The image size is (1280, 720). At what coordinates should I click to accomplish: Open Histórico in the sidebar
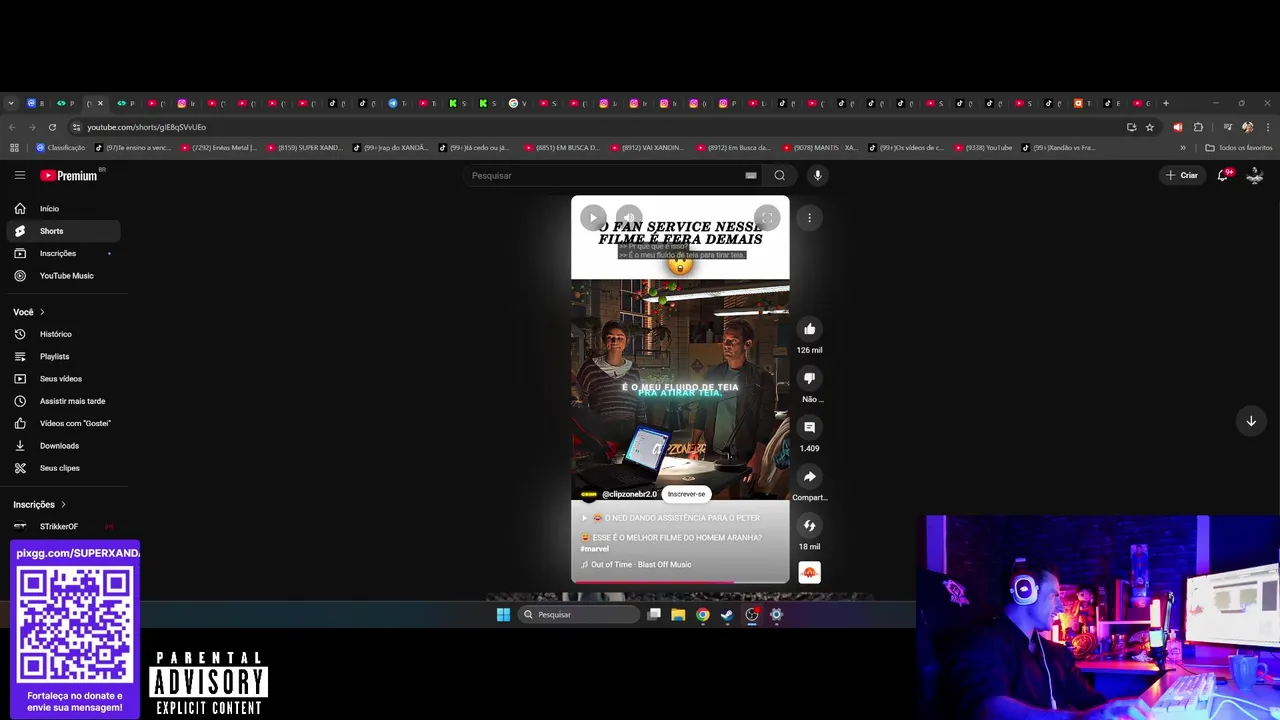[64, 334]
